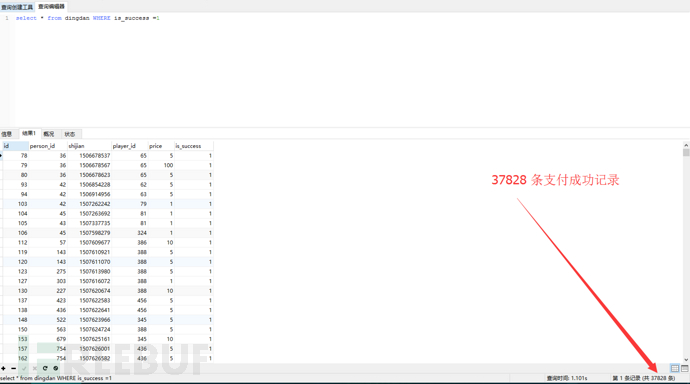Screen dimensions: 690x384
Task: Click the shijian column header
Action: (89, 146)
